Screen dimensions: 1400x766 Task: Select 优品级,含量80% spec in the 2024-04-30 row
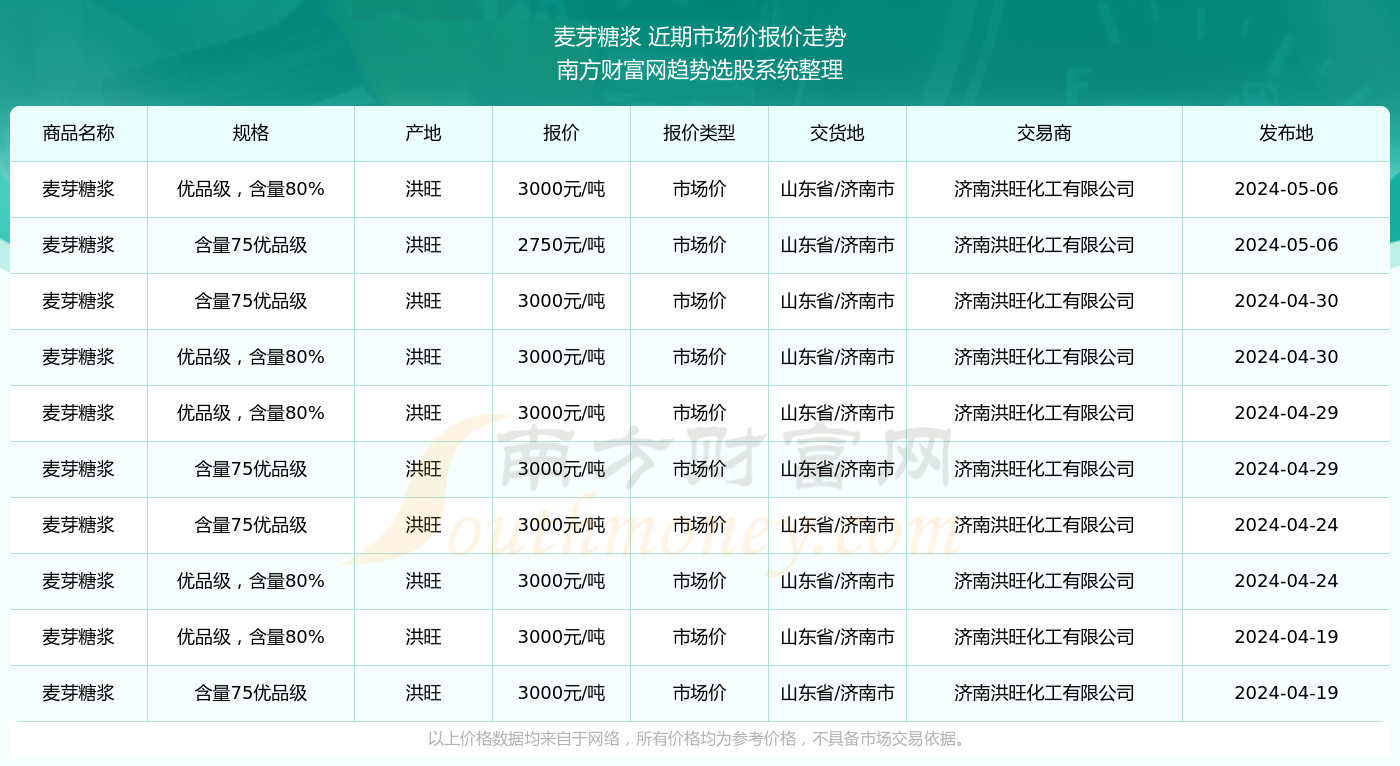pos(251,357)
